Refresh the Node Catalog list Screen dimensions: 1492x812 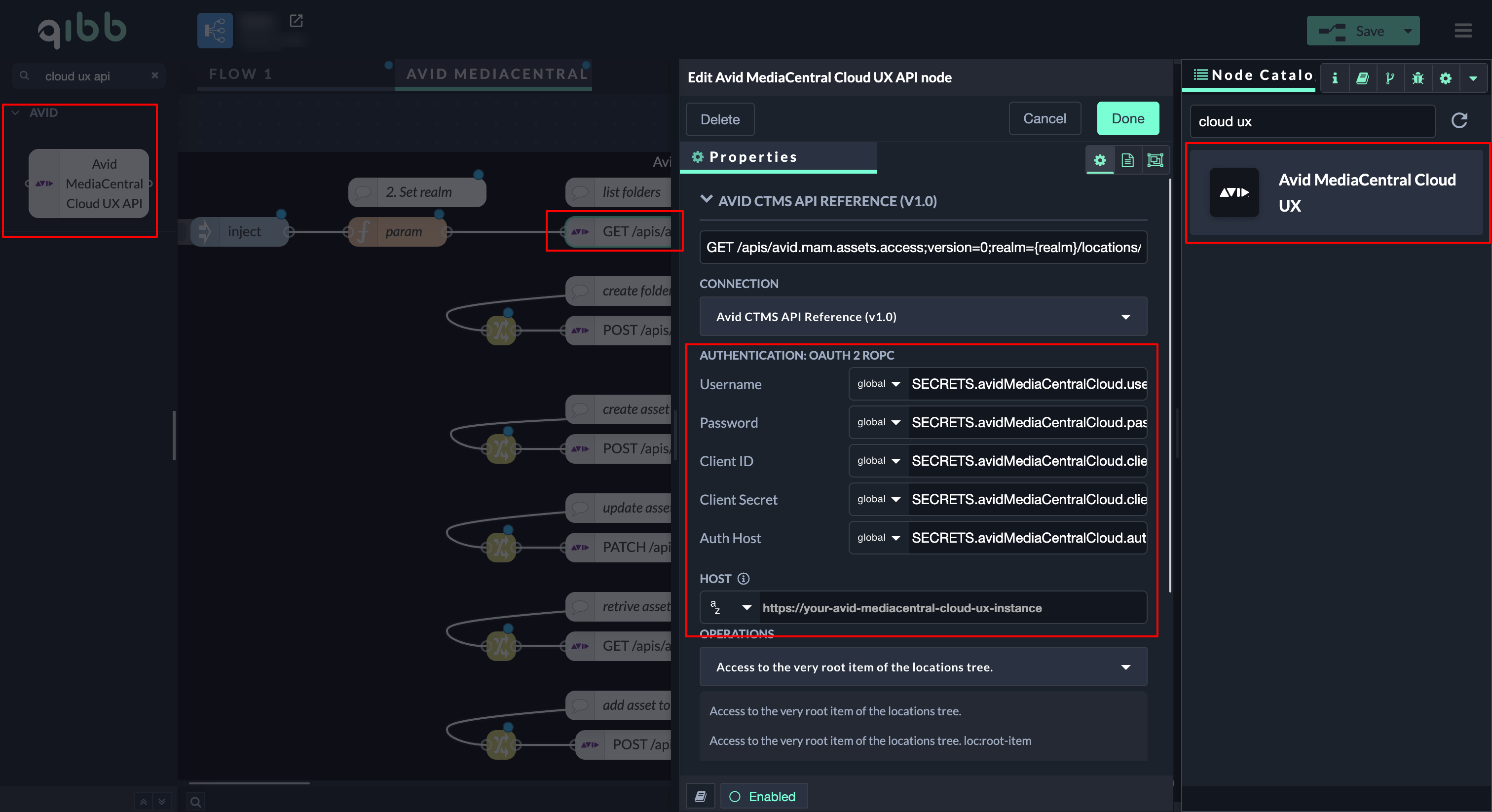coord(1458,120)
